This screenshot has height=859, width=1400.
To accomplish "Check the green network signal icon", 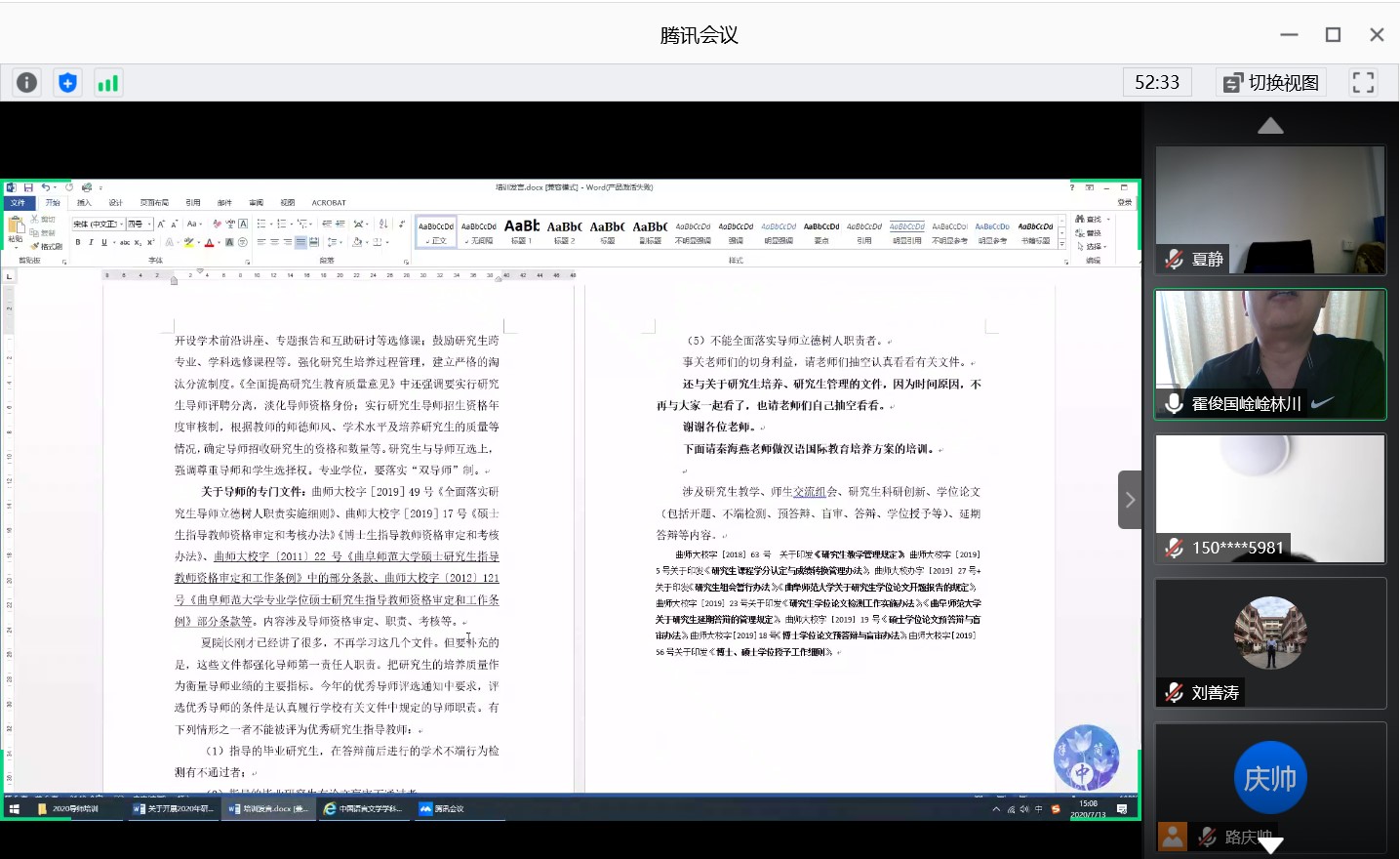I will [x=107, y=83].
